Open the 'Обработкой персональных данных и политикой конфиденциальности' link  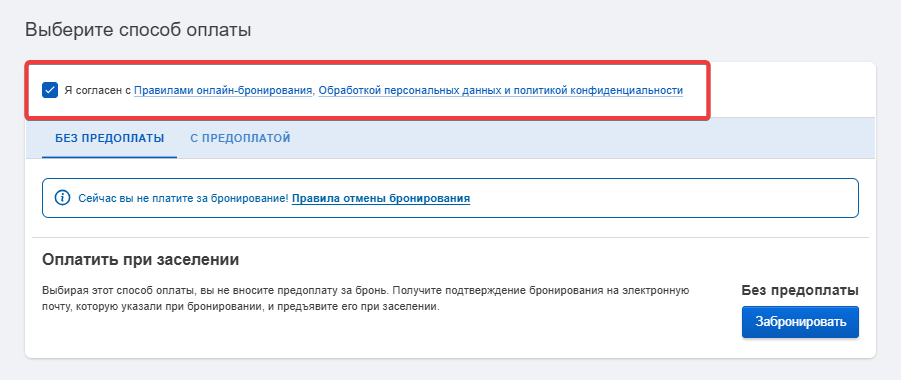click(x=500, y=90)
